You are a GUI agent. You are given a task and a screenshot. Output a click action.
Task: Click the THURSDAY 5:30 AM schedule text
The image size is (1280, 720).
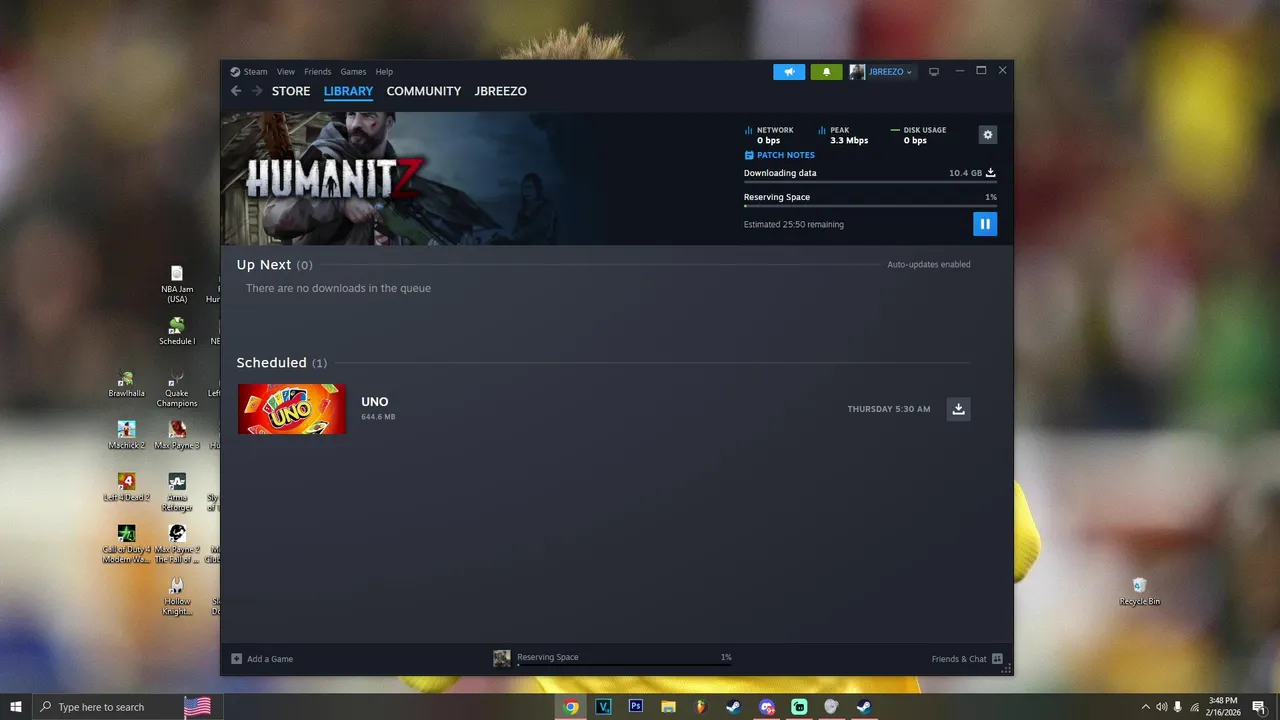(889, 409)
